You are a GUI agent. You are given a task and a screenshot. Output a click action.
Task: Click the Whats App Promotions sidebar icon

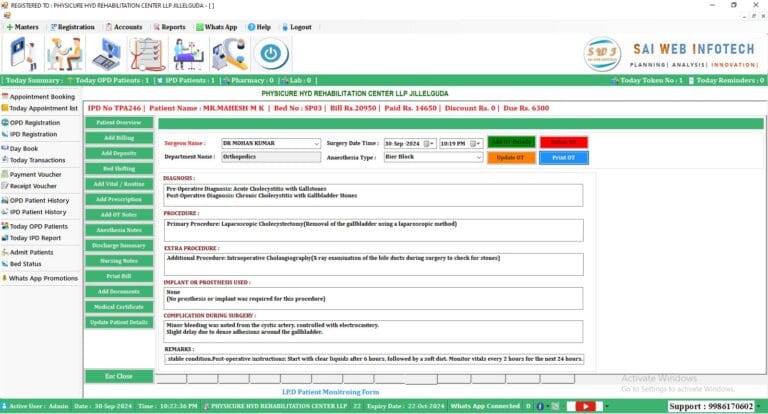(x=5, y=278)
